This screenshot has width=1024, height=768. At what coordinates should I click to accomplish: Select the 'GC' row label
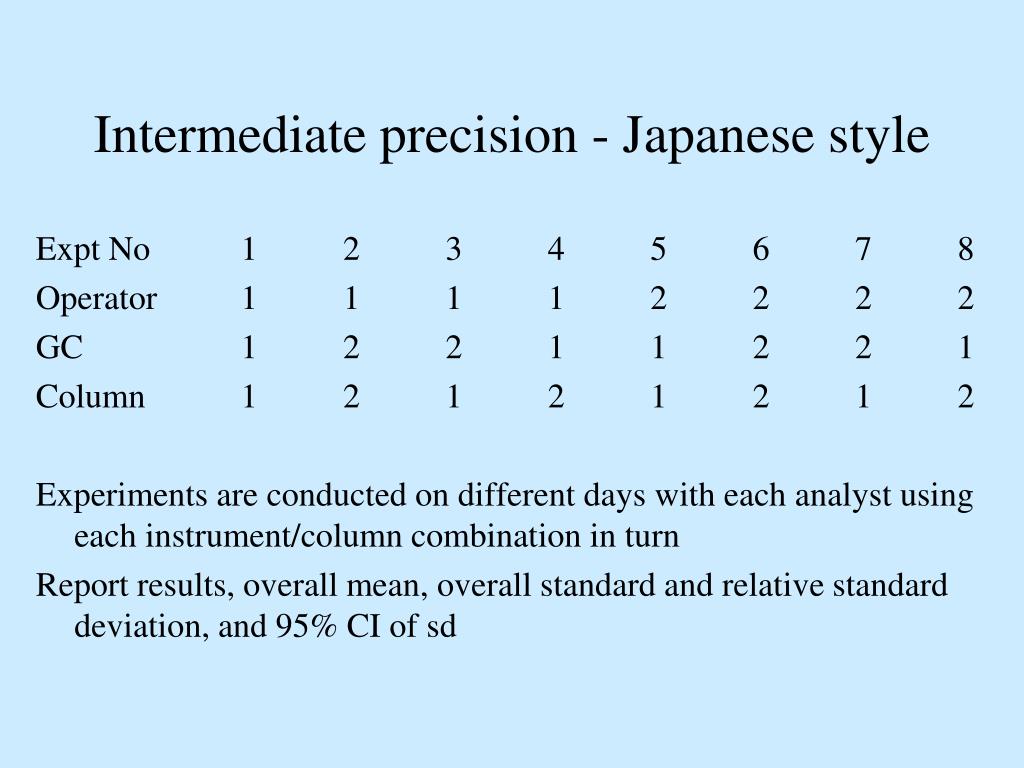(x=59, y=347)
